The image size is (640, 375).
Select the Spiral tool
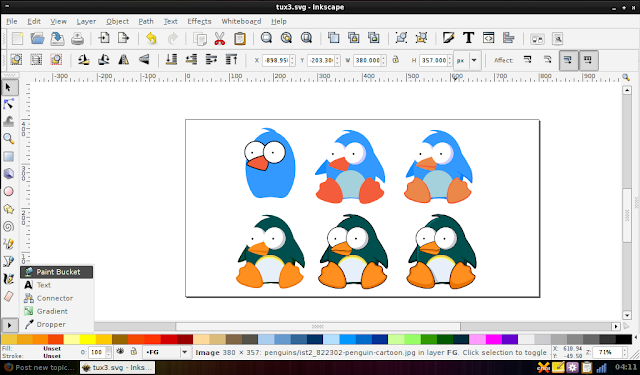click(x=9, y=226)
